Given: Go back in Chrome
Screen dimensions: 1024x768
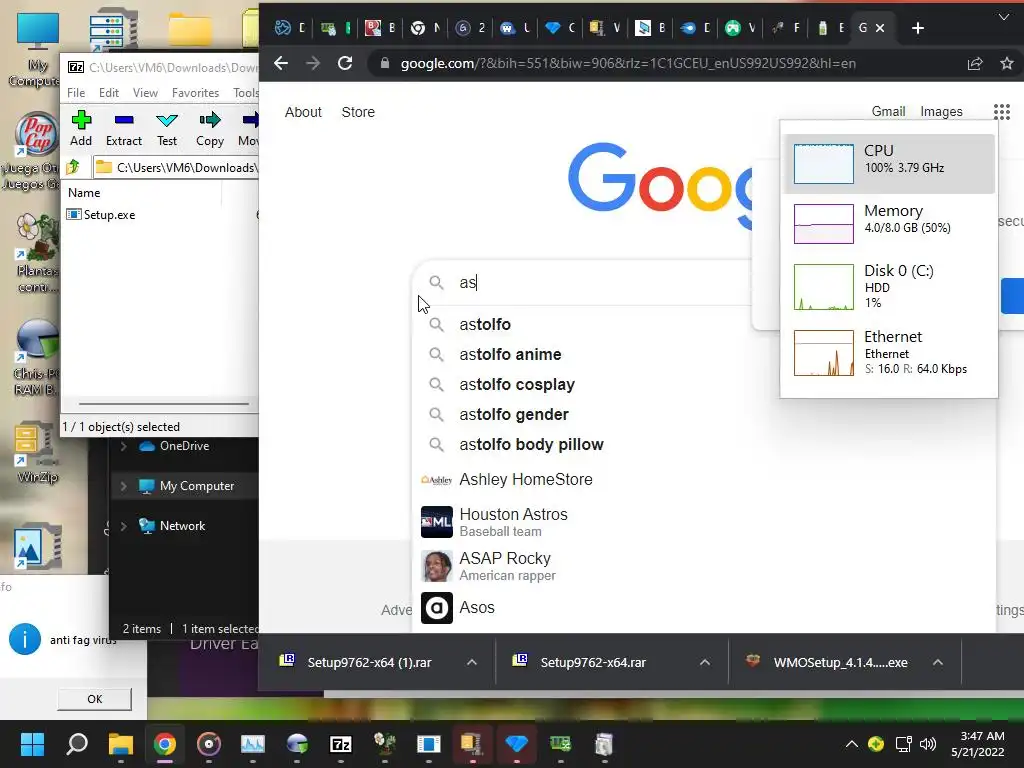Looking at the screenshot, I should (x=281, y=63).
